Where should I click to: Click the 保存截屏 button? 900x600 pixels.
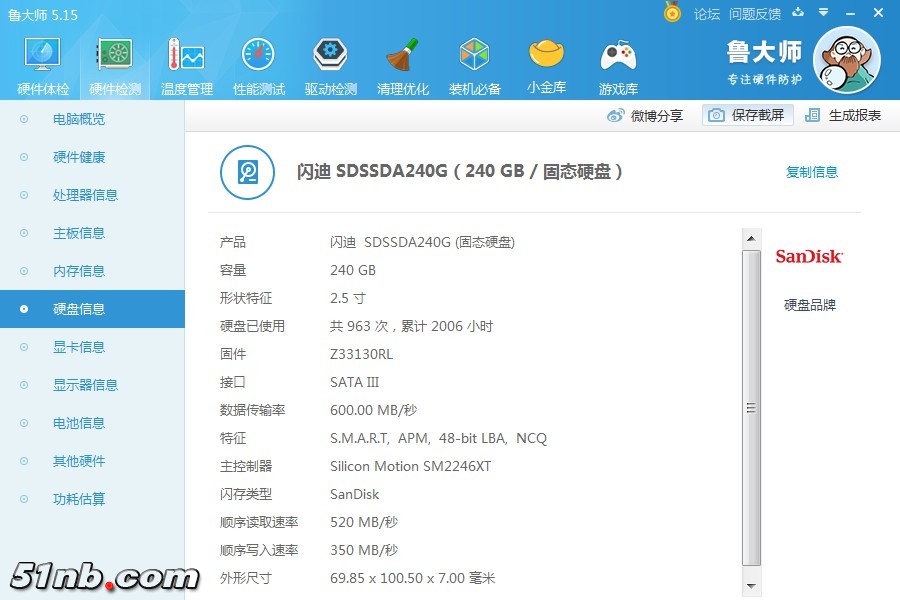[x=748, y=115]
